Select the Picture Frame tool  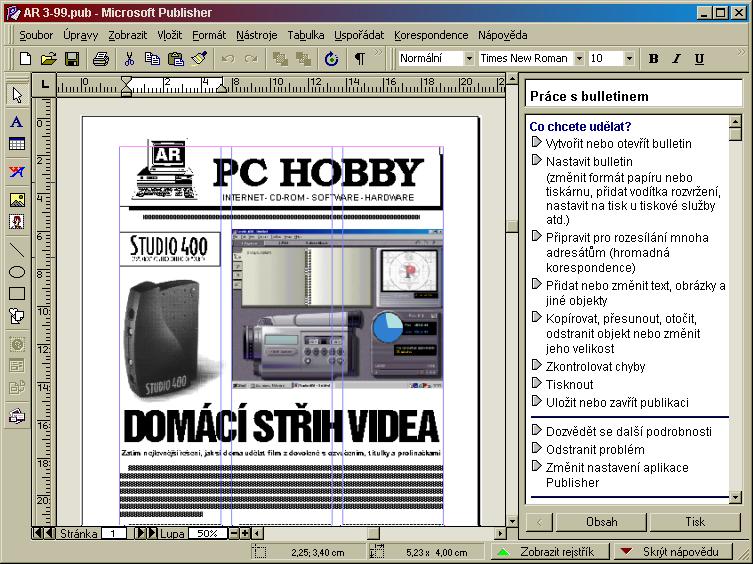(x=17, y=199)
